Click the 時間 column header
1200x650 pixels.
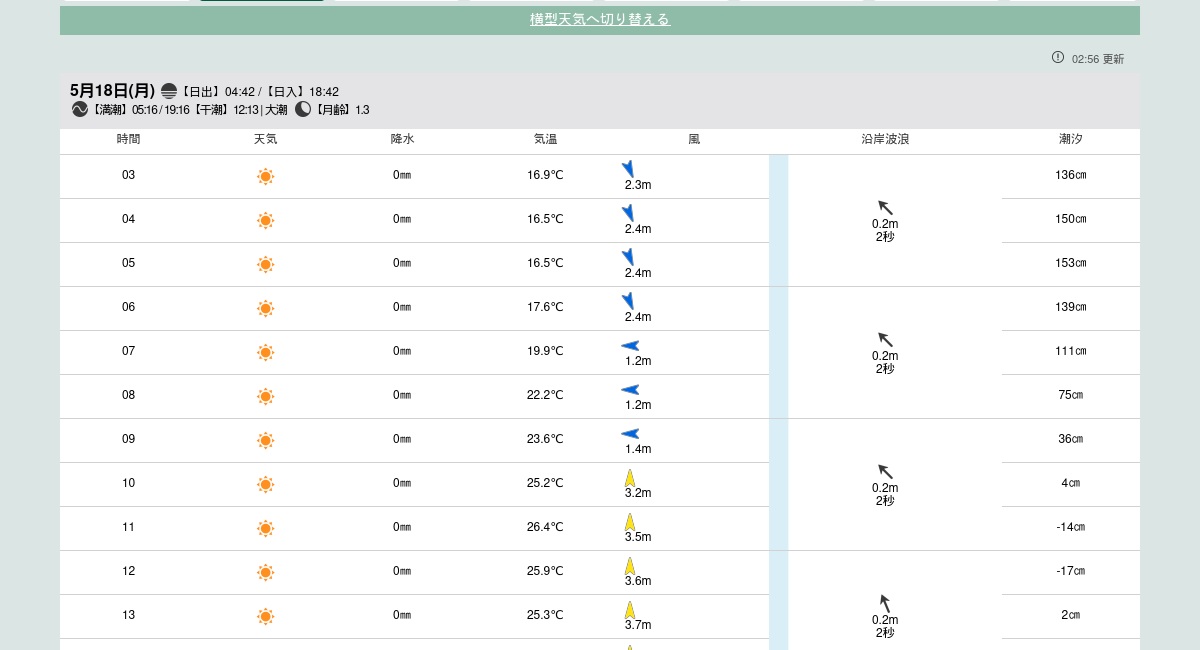128,140
